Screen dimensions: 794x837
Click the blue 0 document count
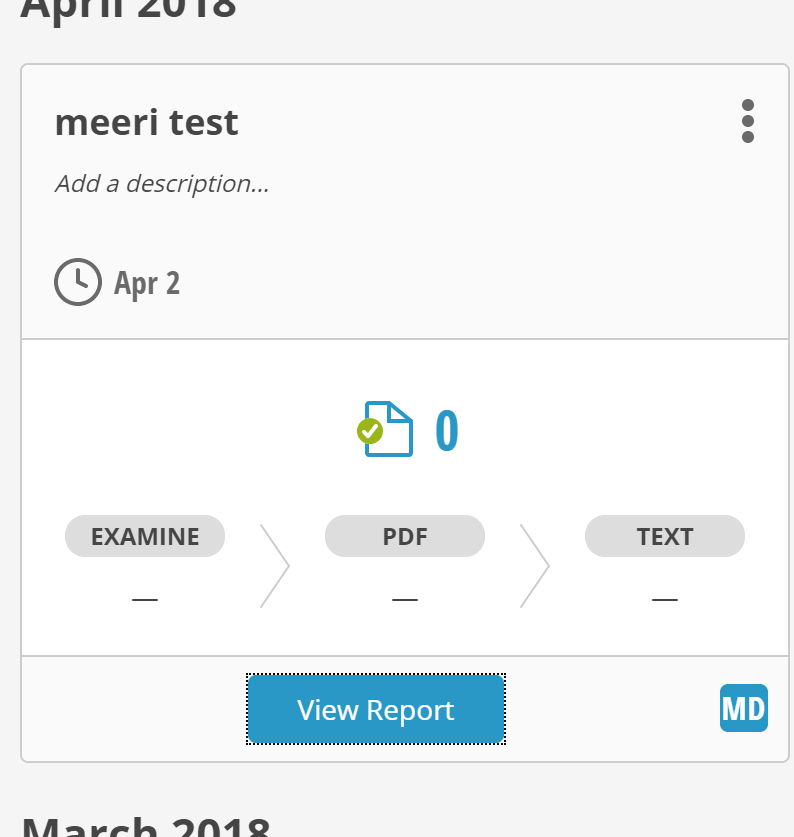click(447, 430)
